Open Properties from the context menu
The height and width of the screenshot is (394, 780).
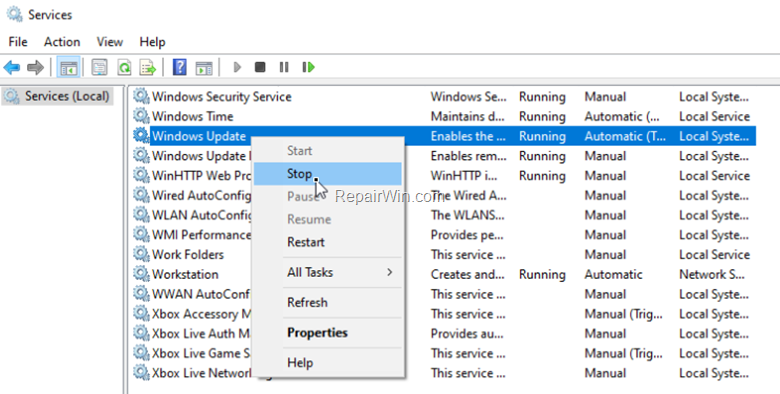(x=328, y=333)
